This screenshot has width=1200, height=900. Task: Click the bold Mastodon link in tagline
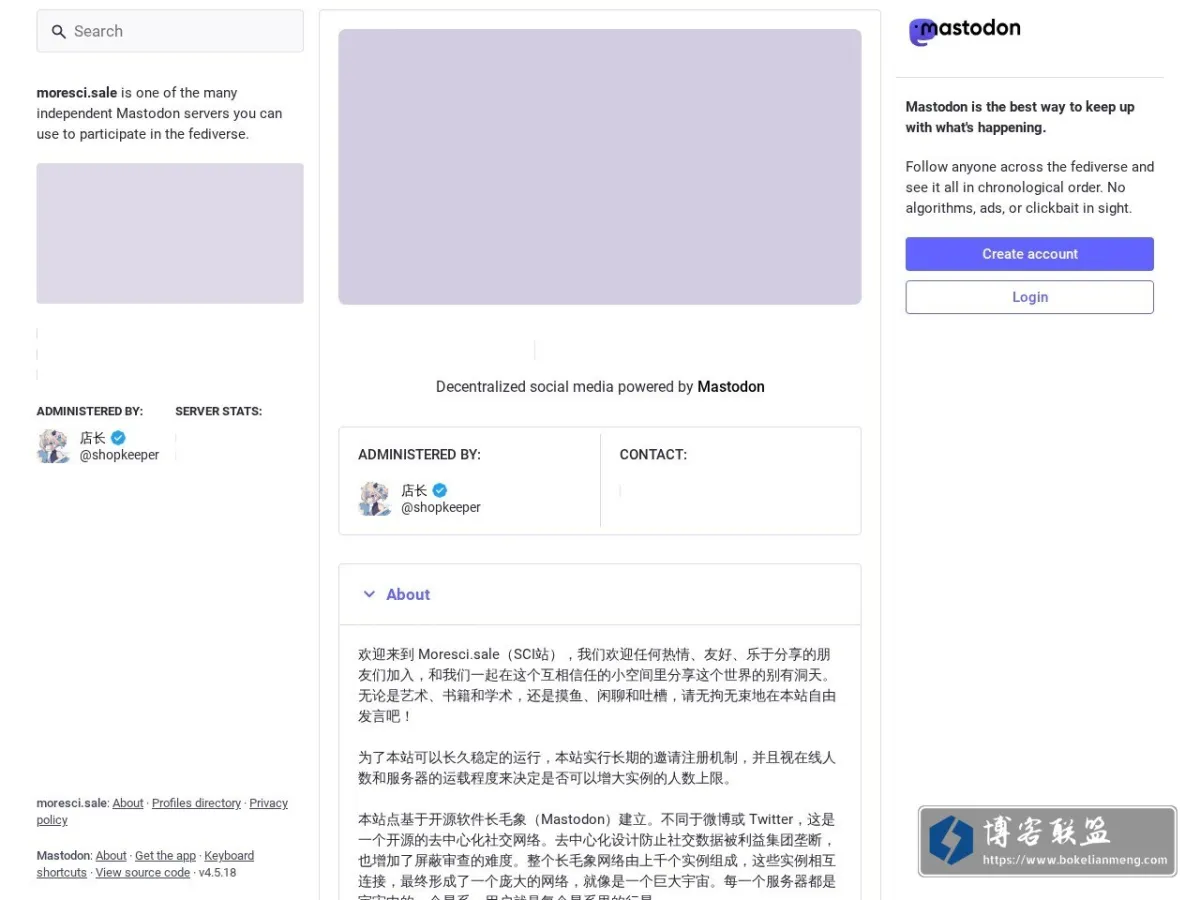pos(731,386)
